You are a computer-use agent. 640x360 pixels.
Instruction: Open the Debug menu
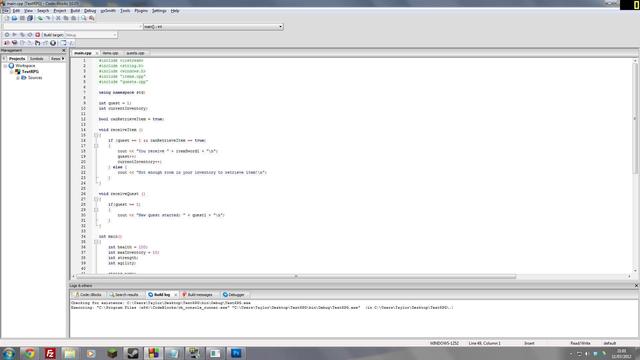click(90, 11)
